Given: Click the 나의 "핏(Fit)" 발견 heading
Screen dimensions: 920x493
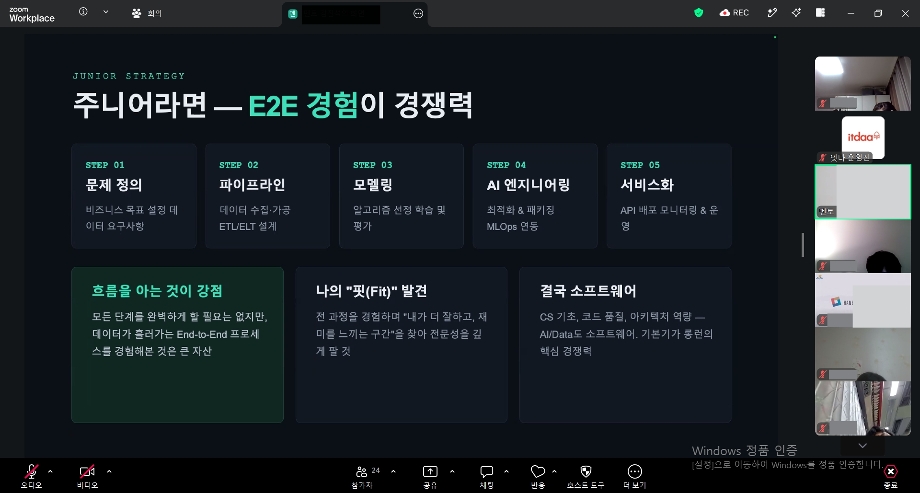Looking at the screenshot, I should [x=371, y=291].
